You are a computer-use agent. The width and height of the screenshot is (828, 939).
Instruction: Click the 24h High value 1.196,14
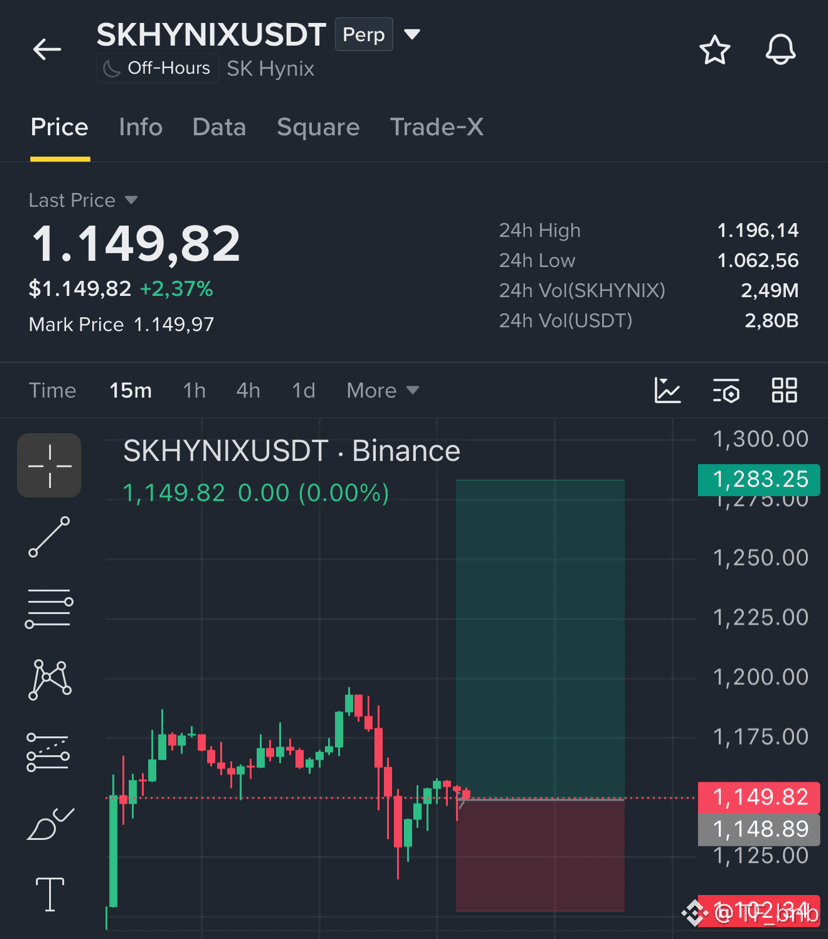757,231
